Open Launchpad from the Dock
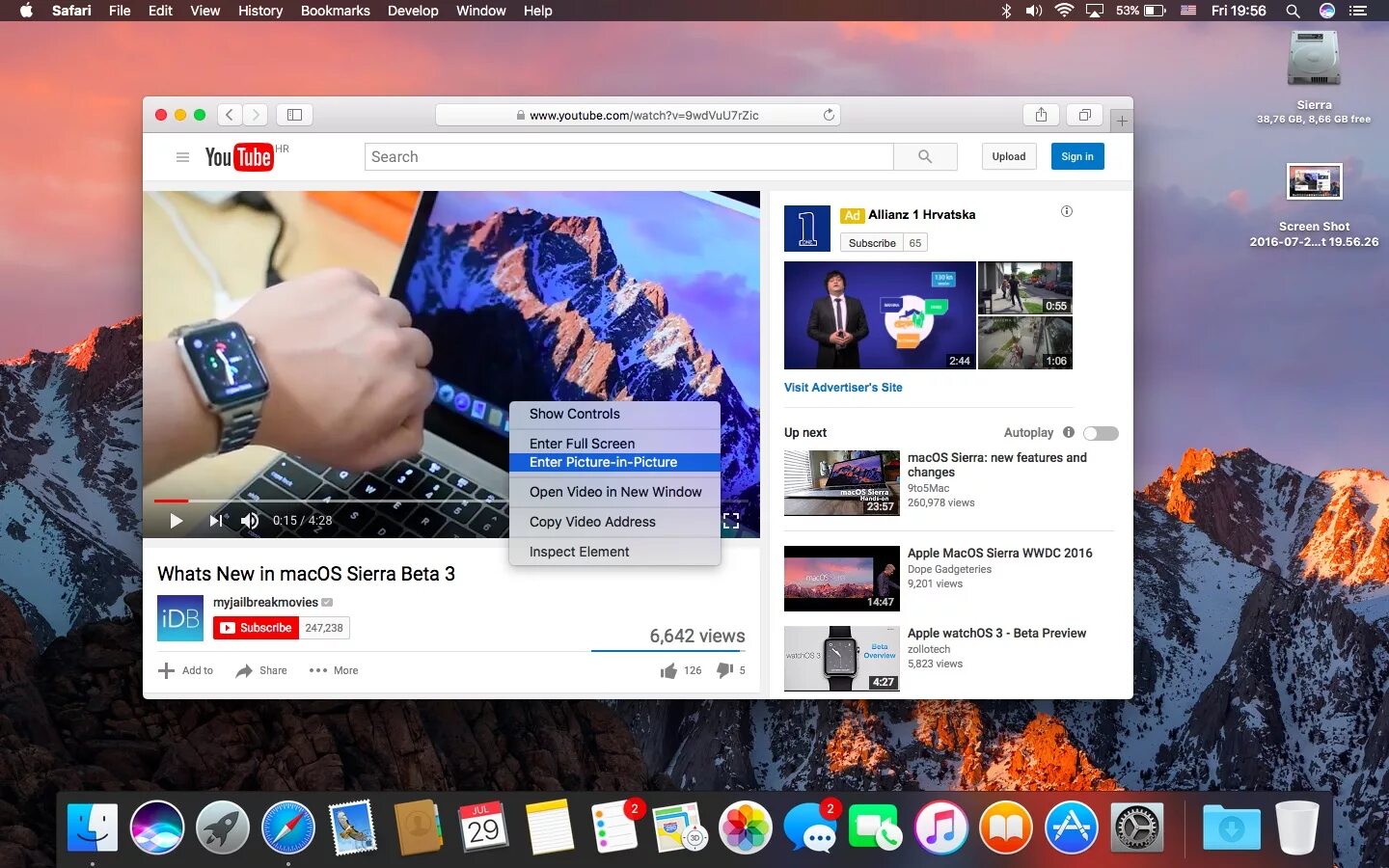1389x868 pixels. coord(223,827)
